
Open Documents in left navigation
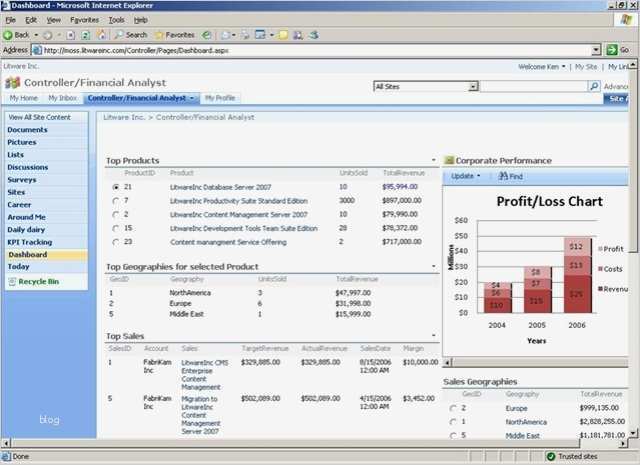click(x=27, y=129)
